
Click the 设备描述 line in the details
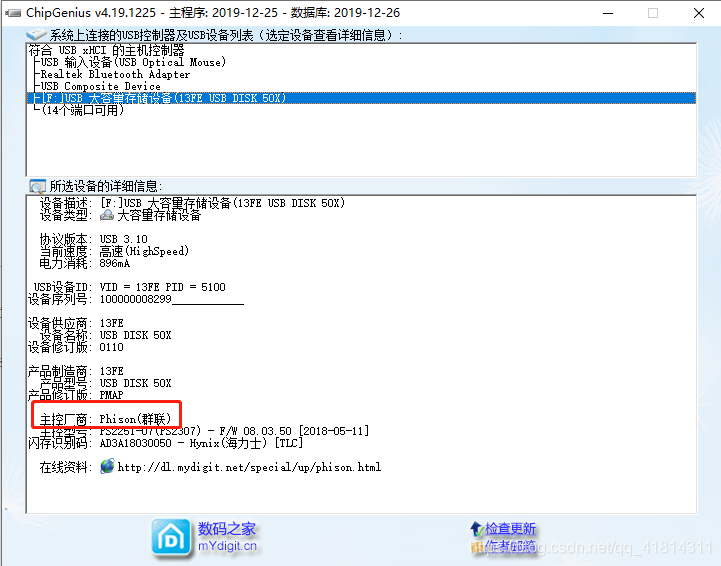click(192, 203)
